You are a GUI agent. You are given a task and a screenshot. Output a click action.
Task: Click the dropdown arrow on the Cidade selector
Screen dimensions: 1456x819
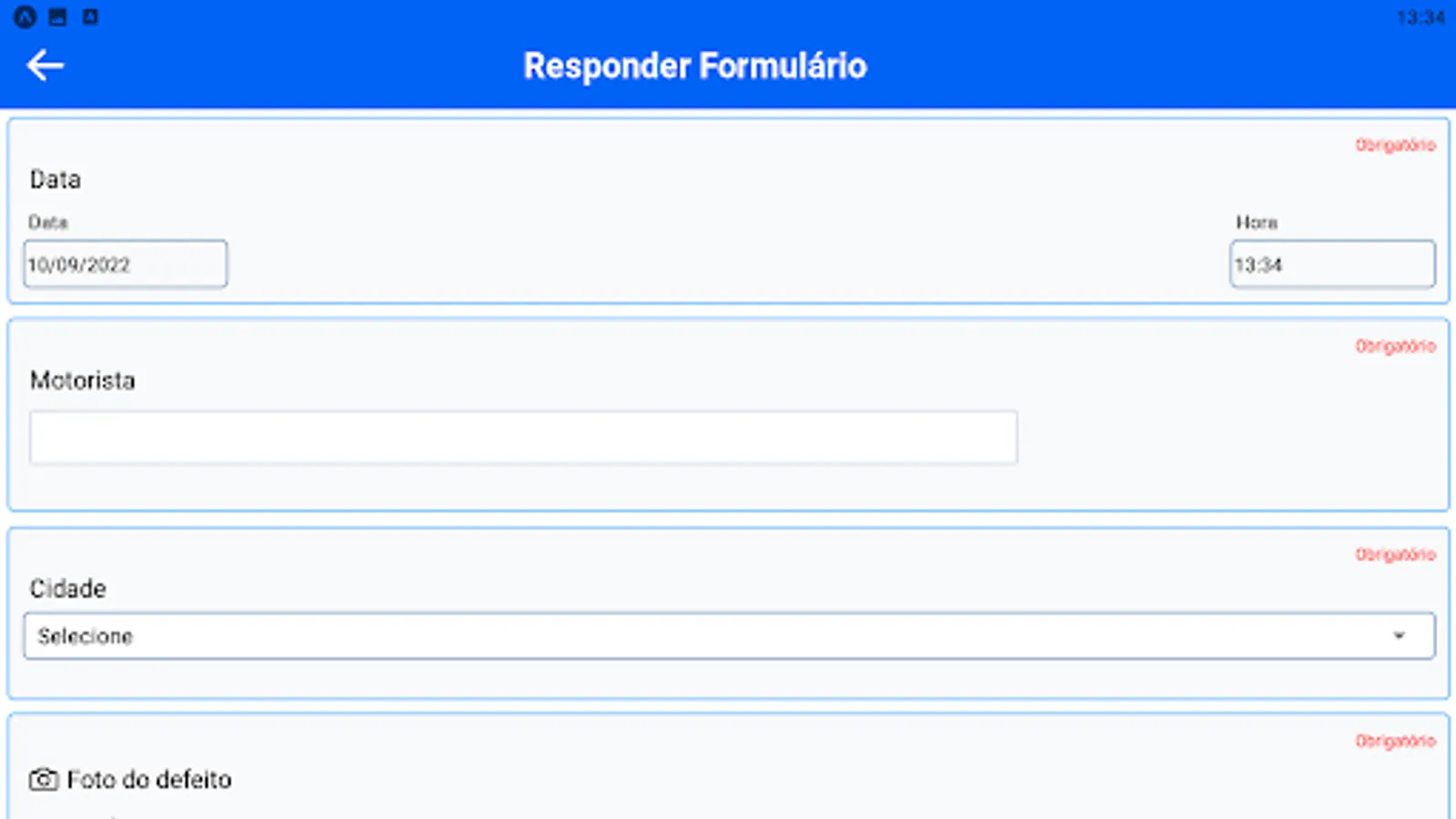(1399, 635)
